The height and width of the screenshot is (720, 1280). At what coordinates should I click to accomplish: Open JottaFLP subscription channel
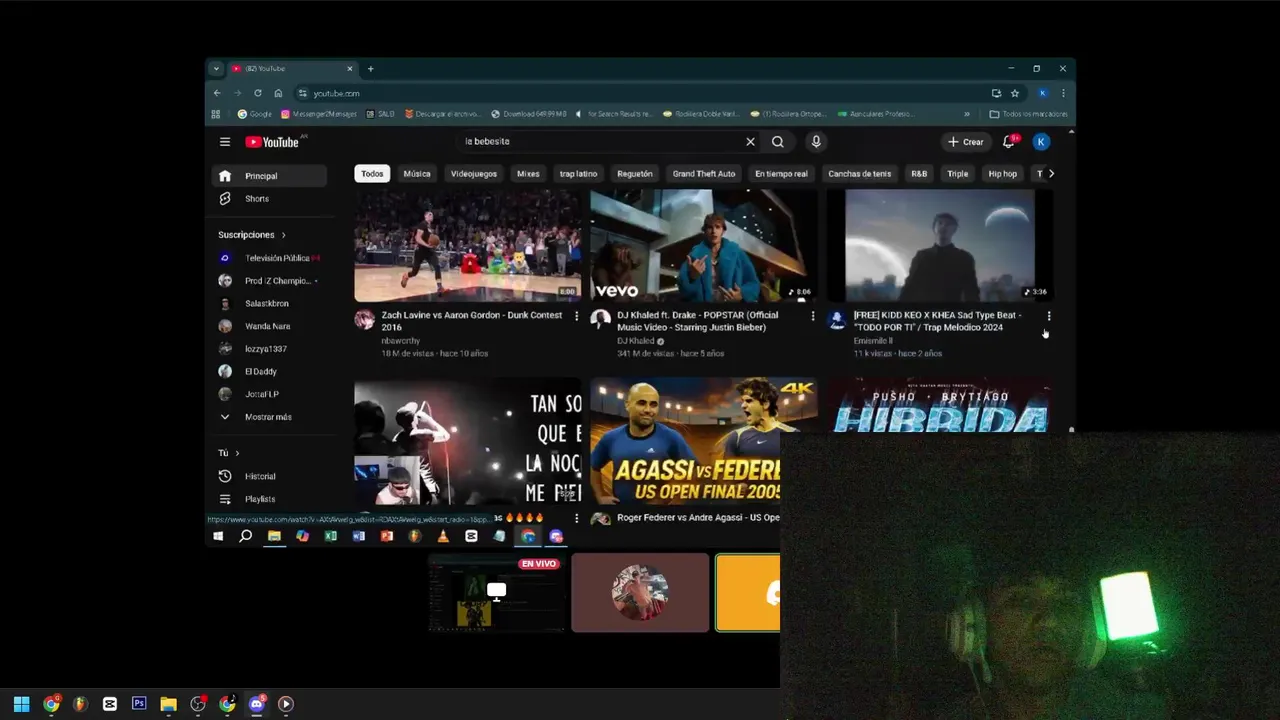pos(269,395)
